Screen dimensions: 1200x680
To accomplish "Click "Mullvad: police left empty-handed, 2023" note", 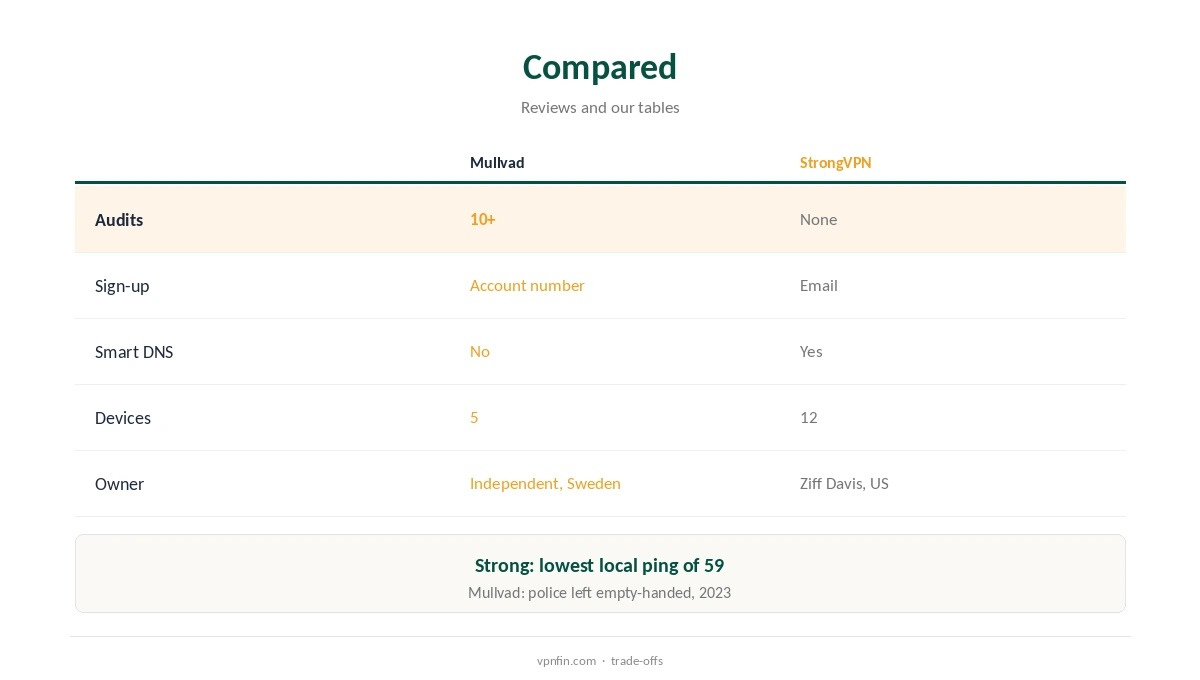I will tap(600, 593).
